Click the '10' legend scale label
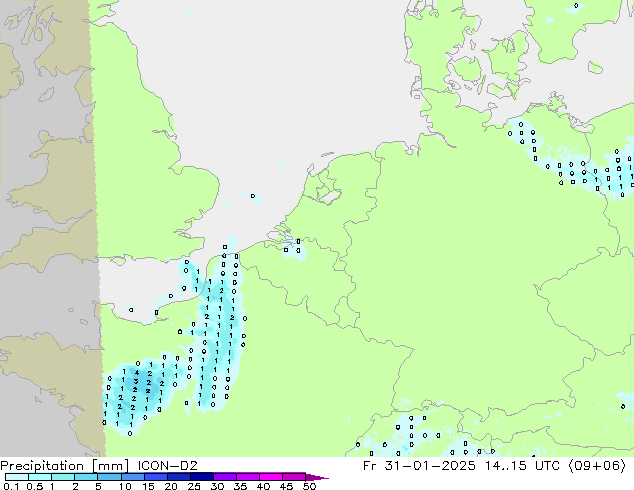 [x=125, y=486]
